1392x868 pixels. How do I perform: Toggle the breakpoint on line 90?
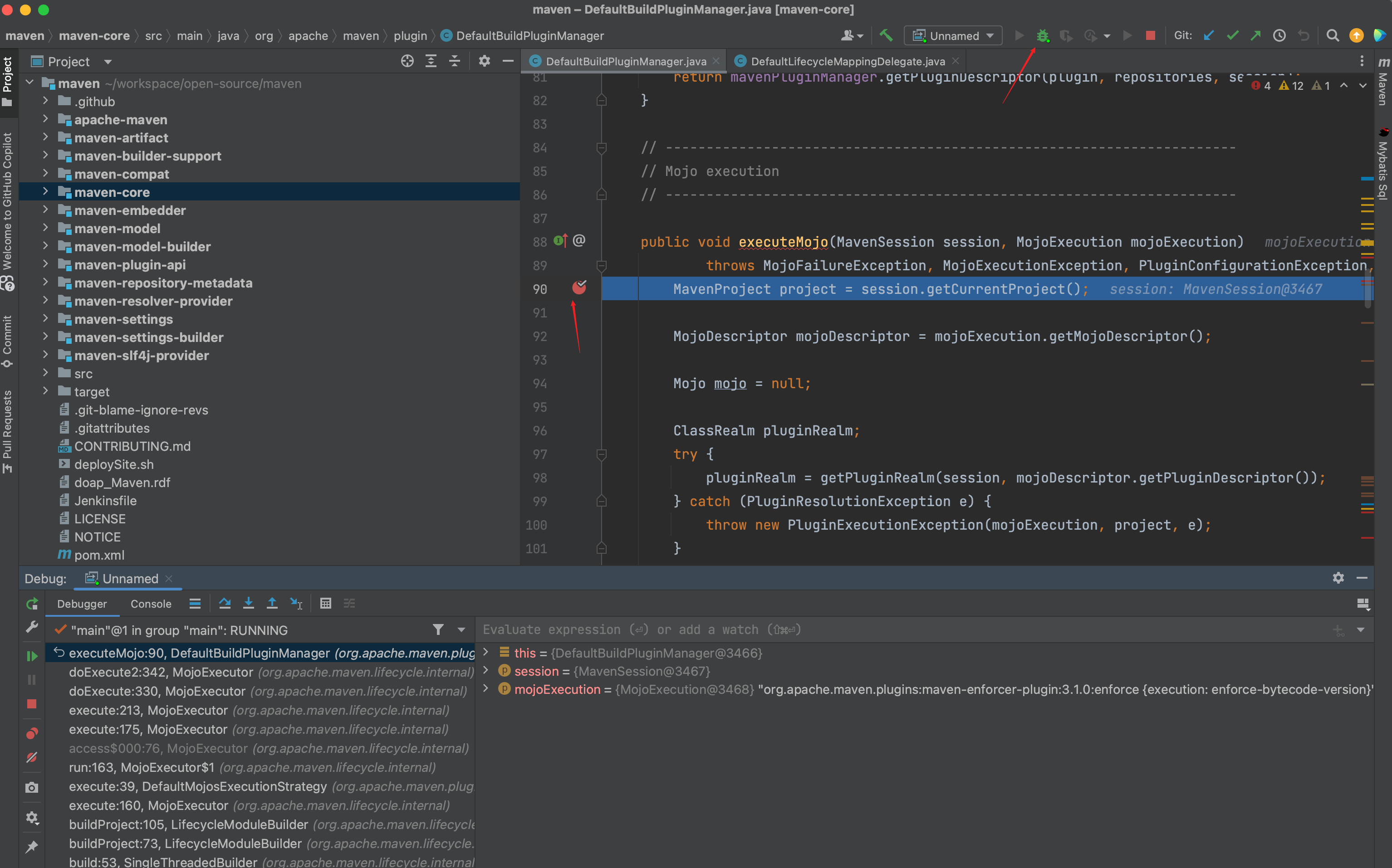(579, 288)
